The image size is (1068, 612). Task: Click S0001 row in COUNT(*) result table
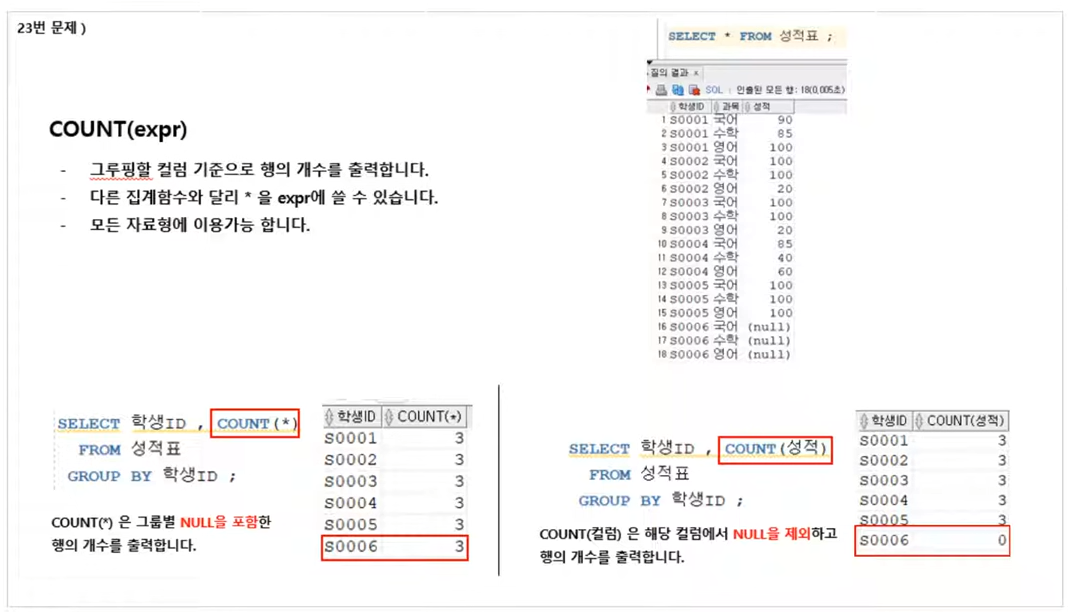(395, 438)
